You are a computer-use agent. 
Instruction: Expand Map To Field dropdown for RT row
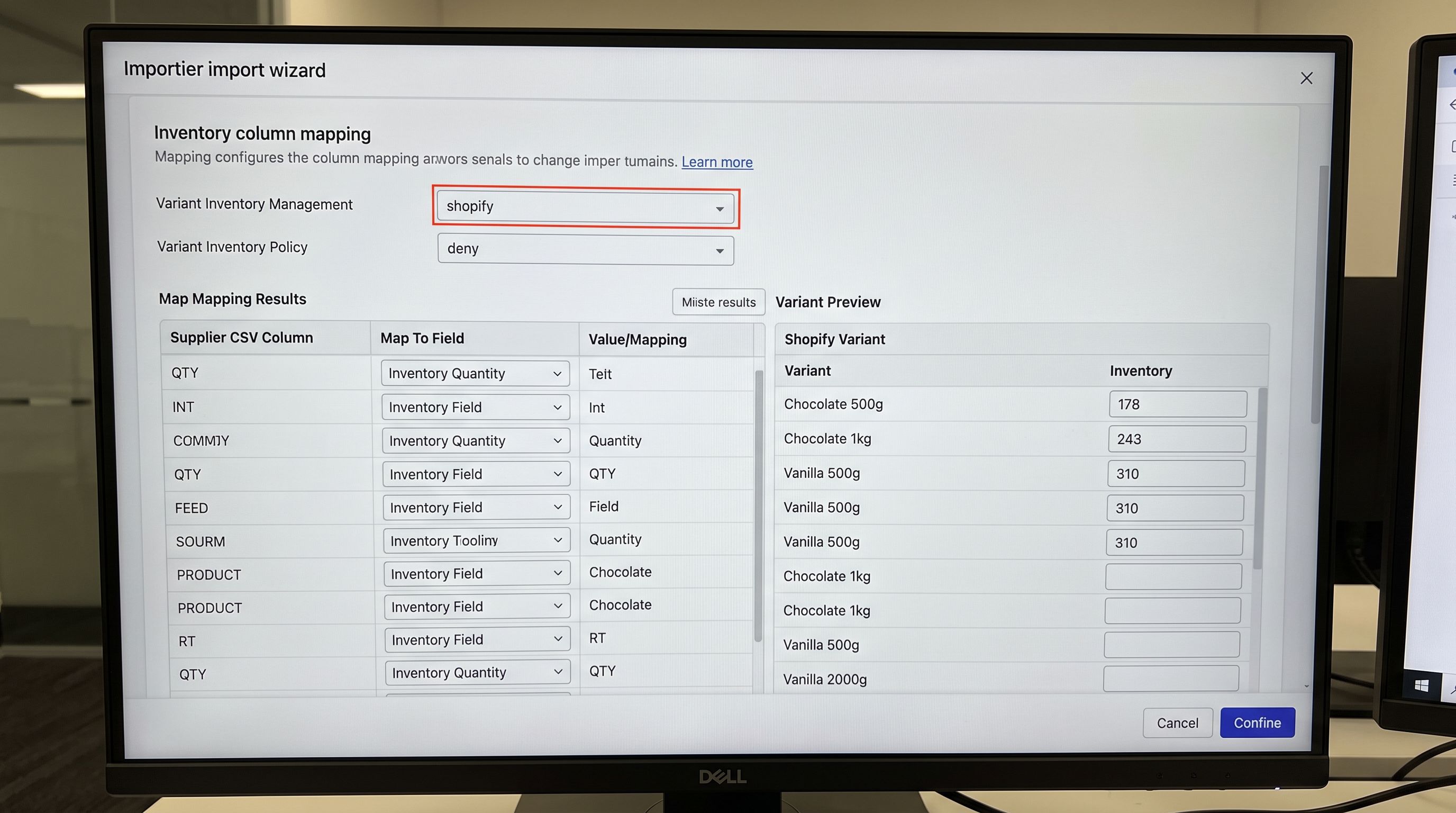click(478, 639)
